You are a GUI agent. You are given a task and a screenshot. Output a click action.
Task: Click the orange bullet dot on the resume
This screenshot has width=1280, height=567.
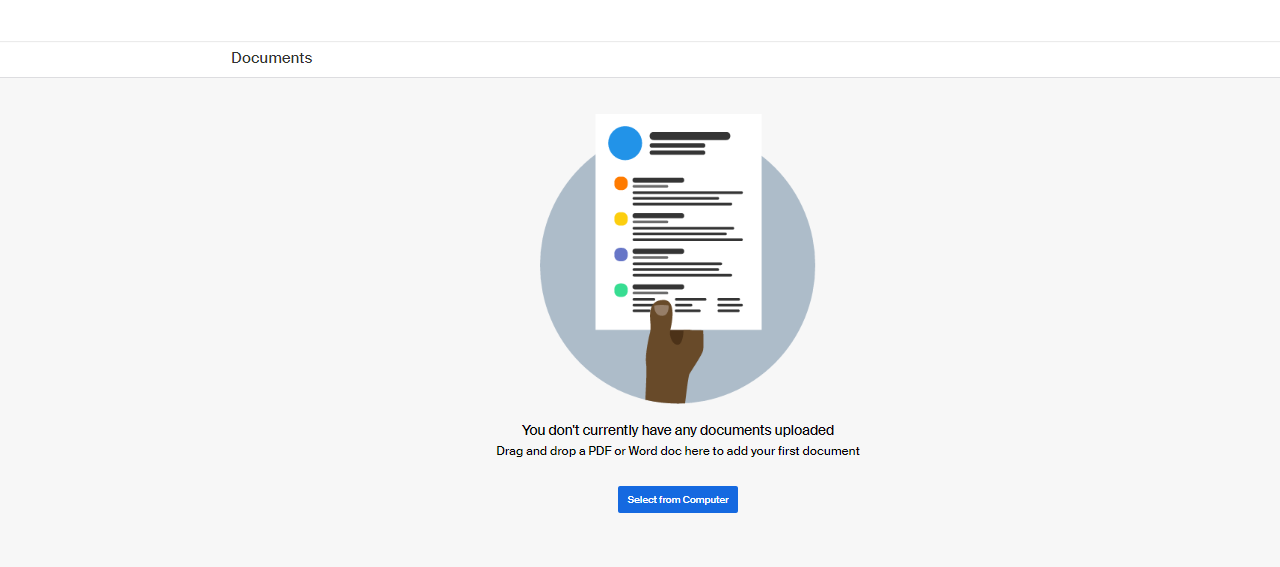(x=621, y=183)
